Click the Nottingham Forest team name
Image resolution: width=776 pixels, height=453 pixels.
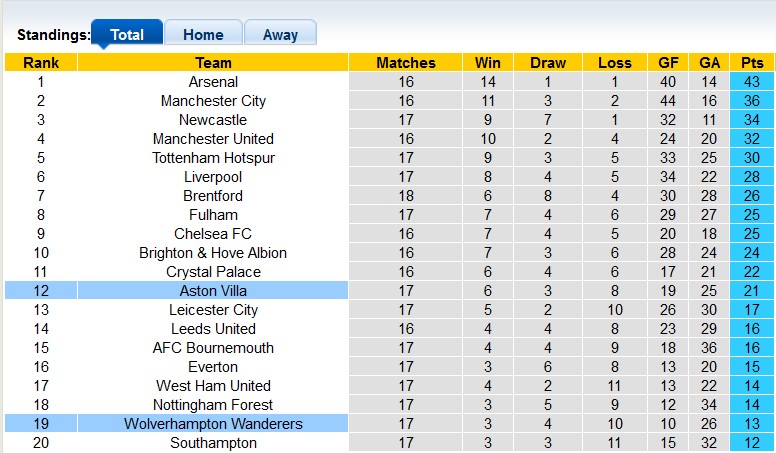coord(213,405)
